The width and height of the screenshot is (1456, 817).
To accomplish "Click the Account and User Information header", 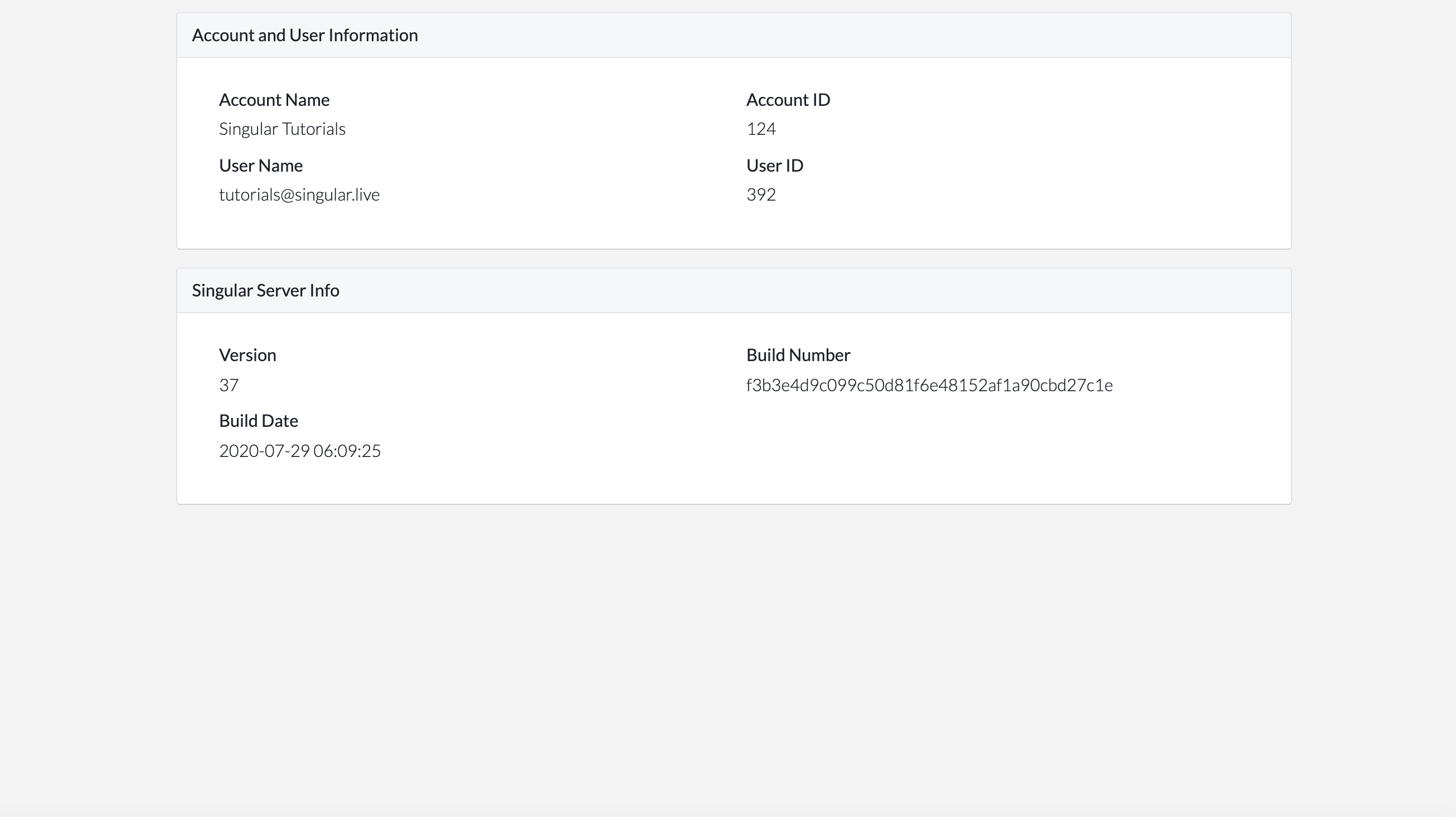I will pos(305,35).
